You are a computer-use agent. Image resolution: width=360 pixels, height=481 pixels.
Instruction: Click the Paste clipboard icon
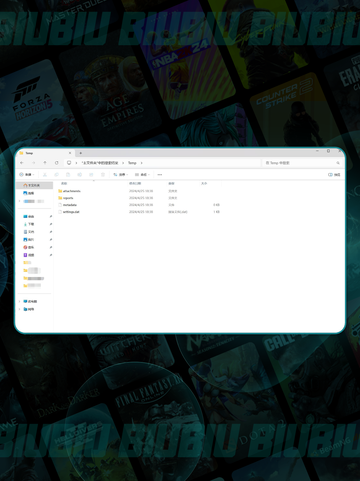[68, 175]
